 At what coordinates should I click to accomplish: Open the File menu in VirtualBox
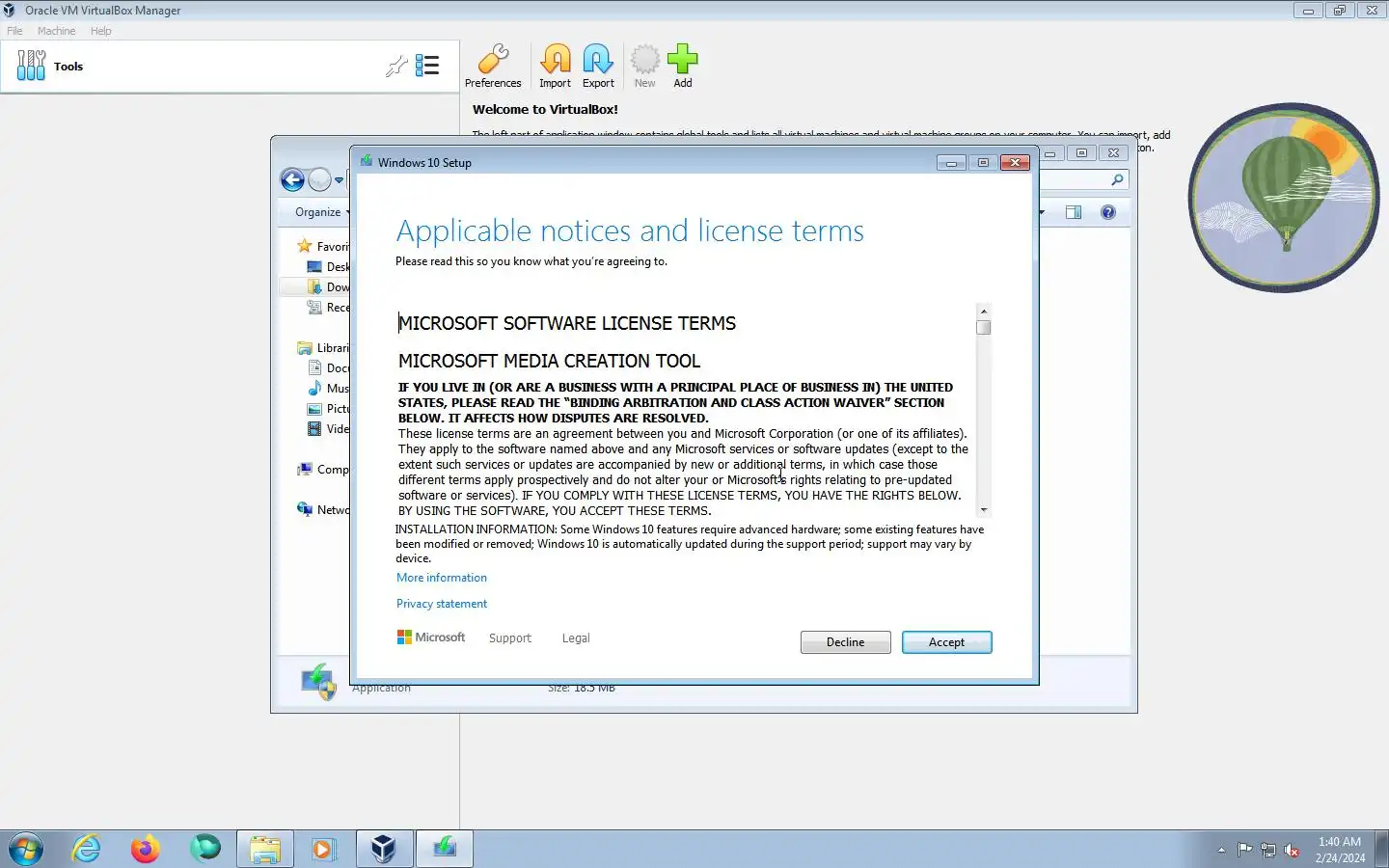point(14,31)
